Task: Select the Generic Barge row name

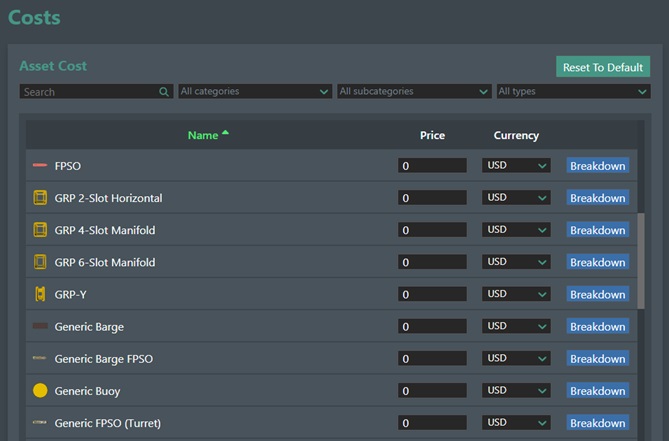Action: tap(89, 327)
